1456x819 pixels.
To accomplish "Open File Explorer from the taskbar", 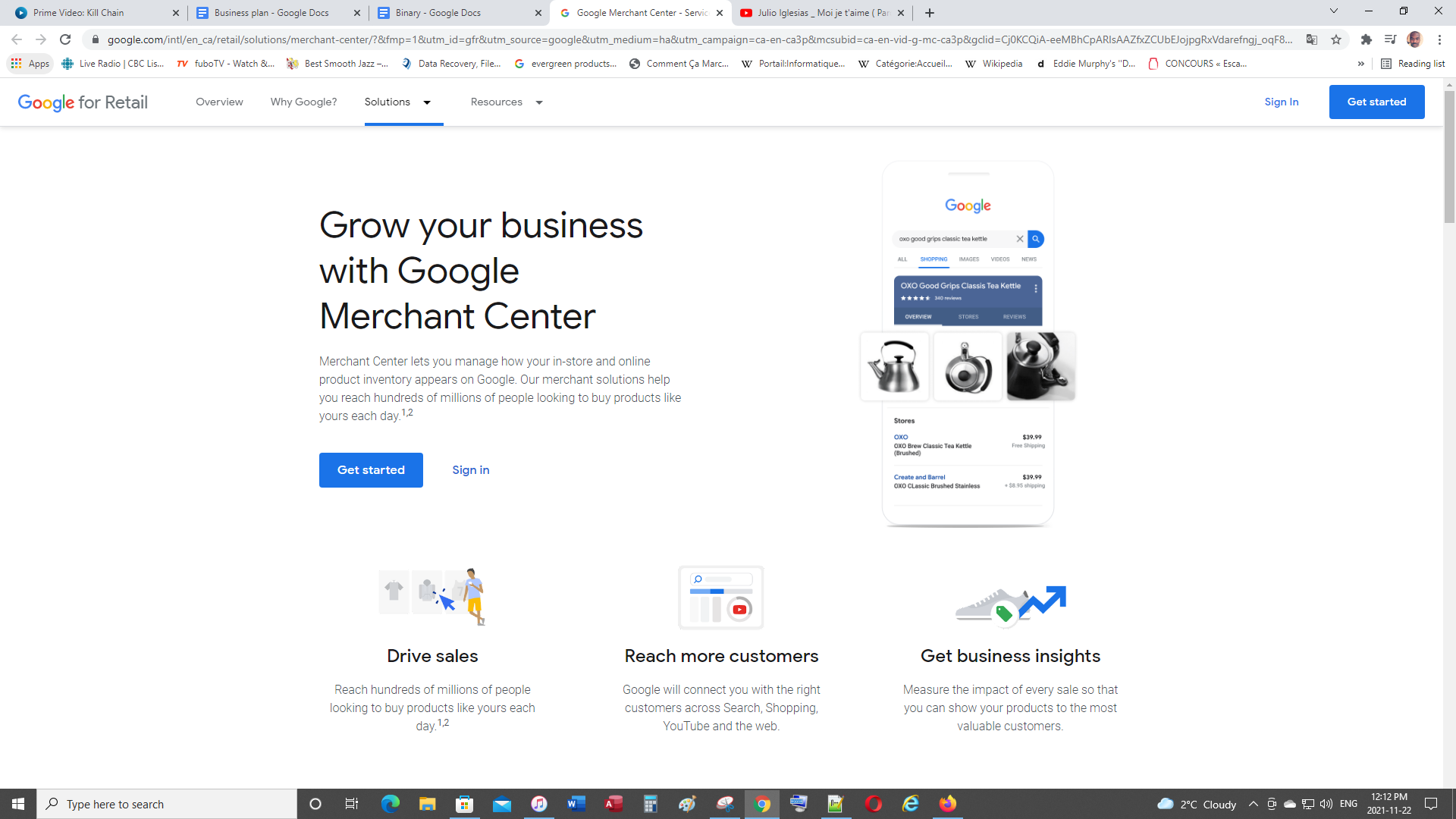I will [427, 804].
